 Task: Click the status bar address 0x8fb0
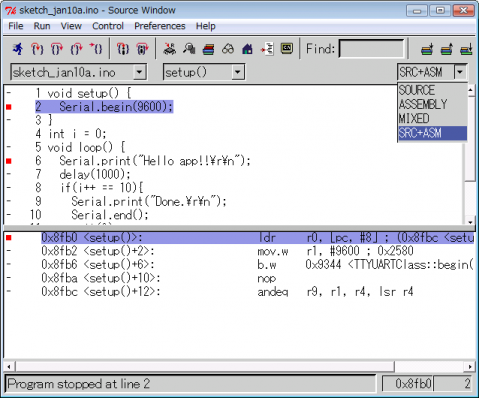413,384
